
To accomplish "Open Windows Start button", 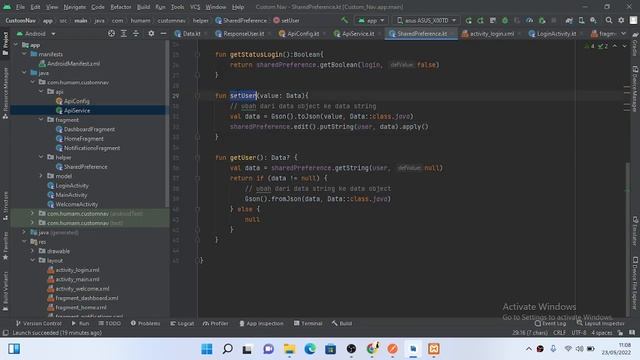I will pyautogui.click(x=207, y=349).
